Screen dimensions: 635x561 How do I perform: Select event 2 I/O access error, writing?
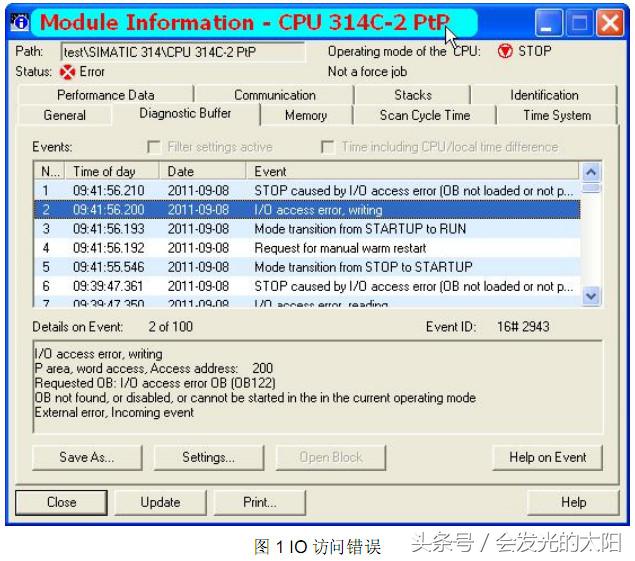[307, 210]
